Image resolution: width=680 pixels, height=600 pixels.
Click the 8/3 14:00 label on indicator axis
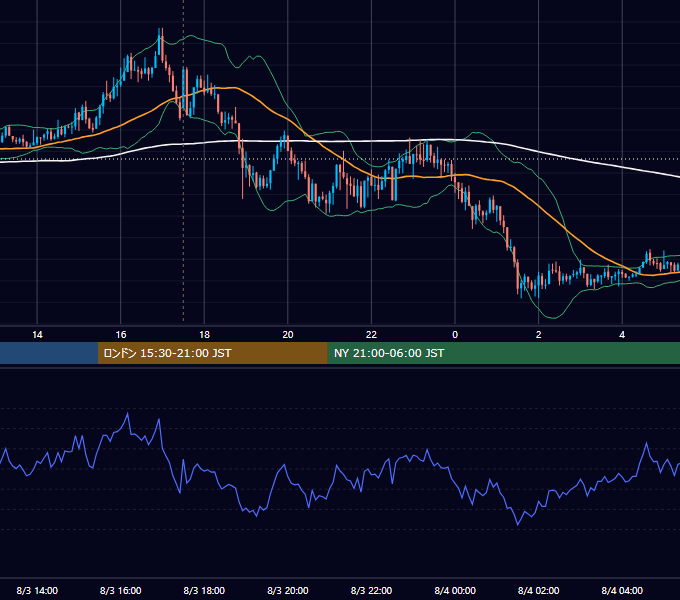(37, 590)
